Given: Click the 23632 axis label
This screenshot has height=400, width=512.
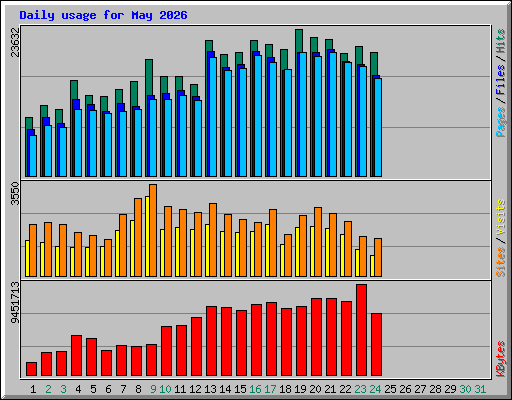Looking at the screenshot, I should [x=15, y=42].
